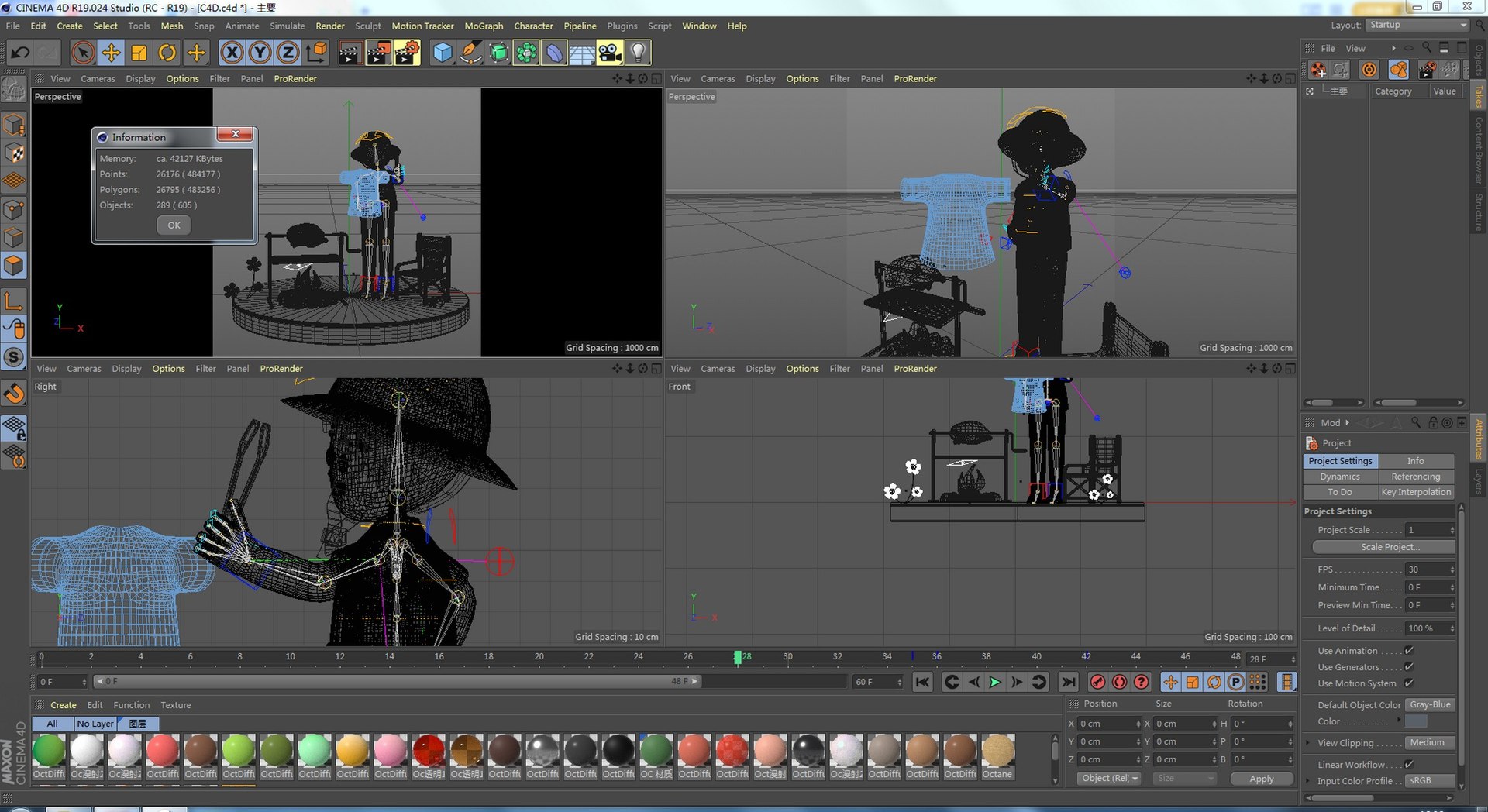Click ProRender in top-left viewport
Viewport: 1488px width, 812px height.
point(295,78)
